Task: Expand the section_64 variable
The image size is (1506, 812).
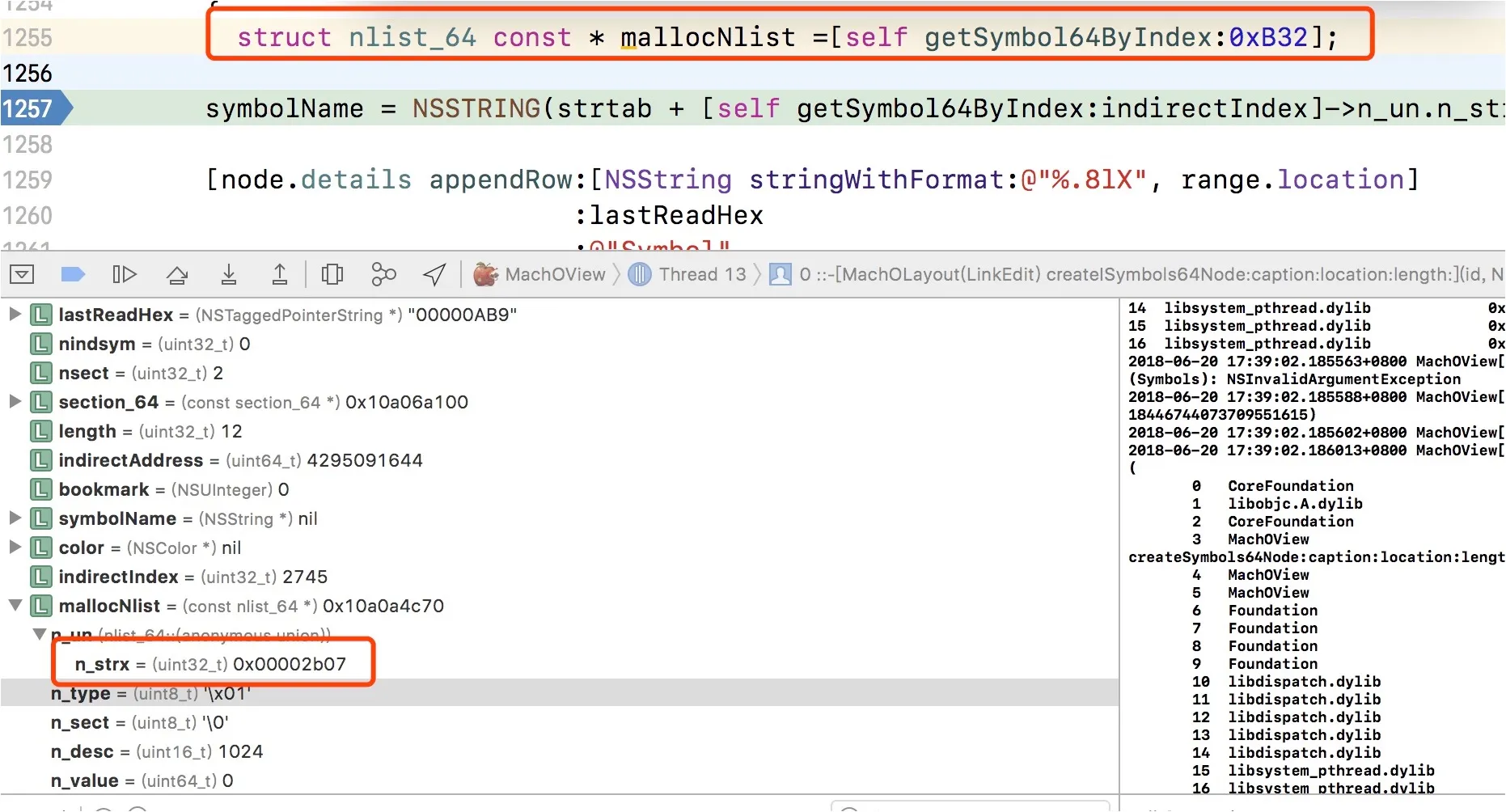Action: (x=15, y=401)
